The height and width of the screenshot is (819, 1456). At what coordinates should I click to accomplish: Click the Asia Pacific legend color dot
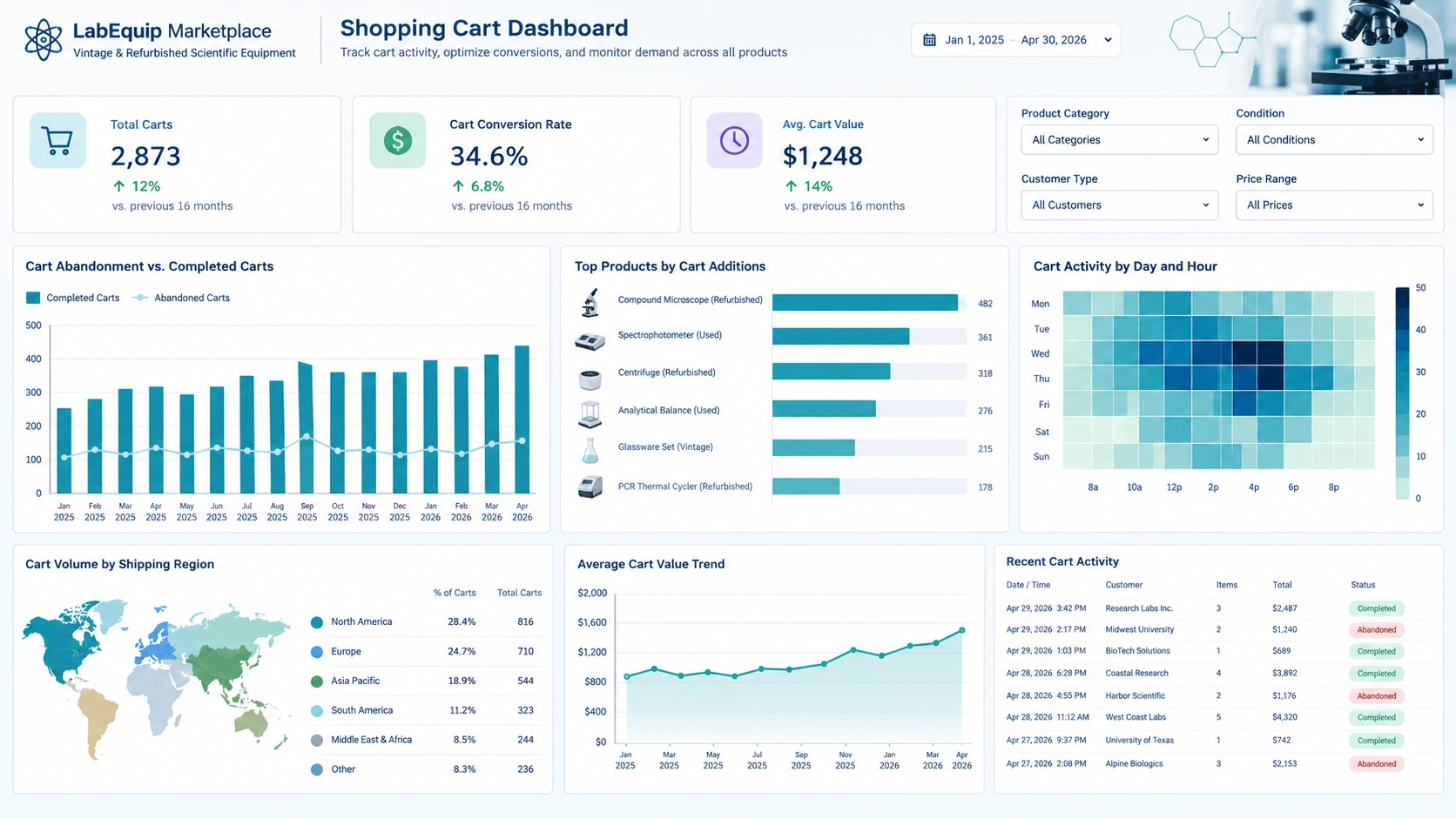point(317,681)
